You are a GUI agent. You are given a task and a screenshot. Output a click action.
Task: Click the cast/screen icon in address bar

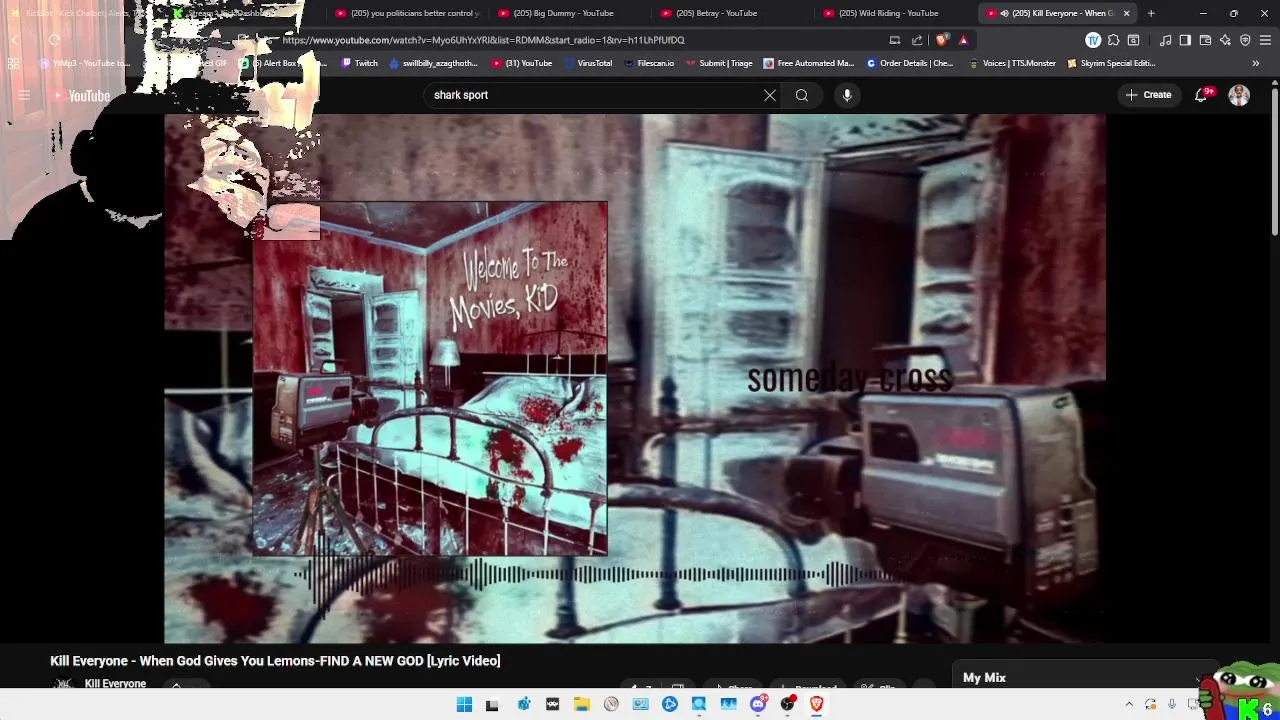[x=894, y=40]
